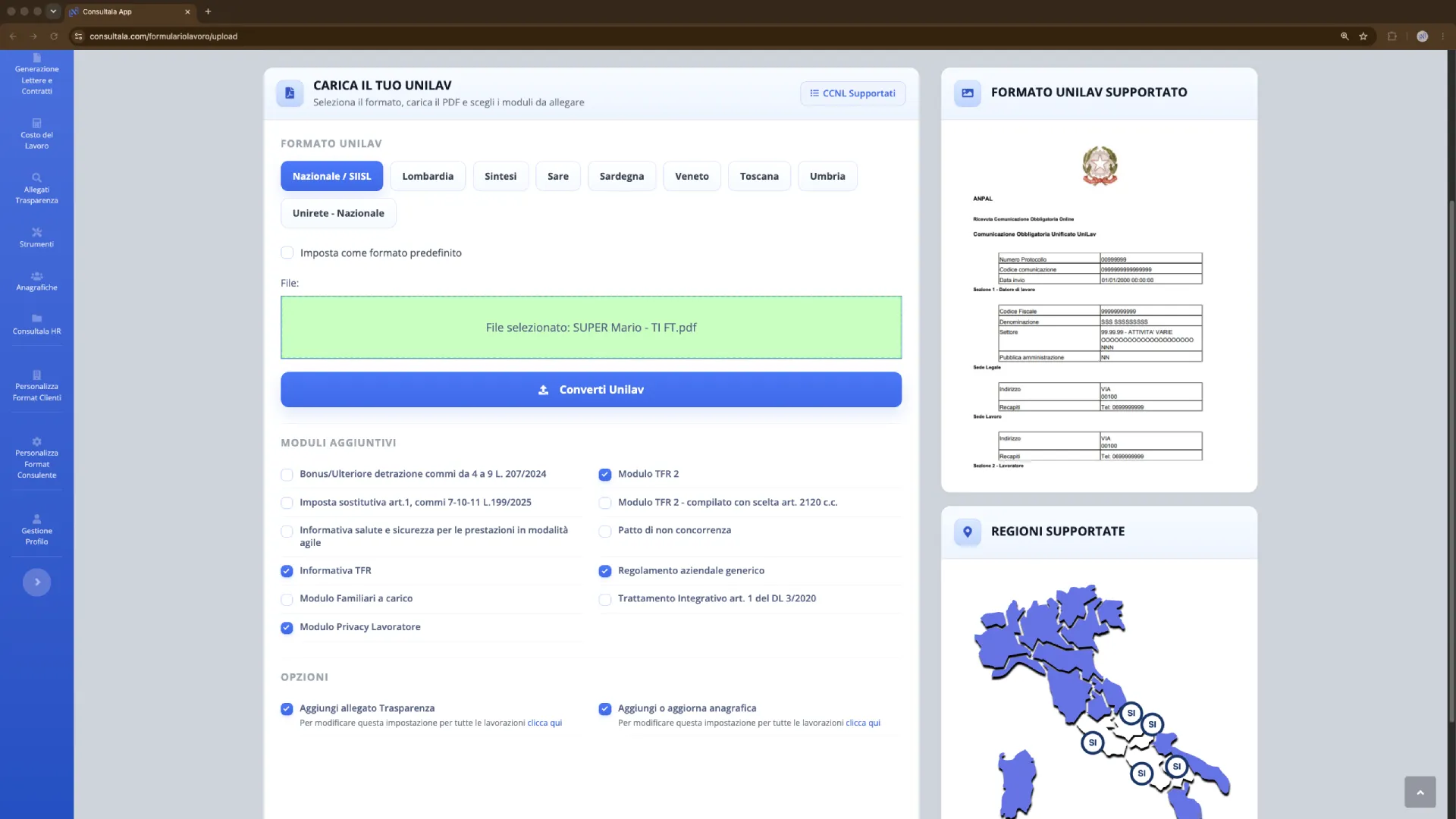Check Modulo Familiari a carico
Viewport: 1456px width, 819px height.
pyautogui.click(x=287, y=600)
